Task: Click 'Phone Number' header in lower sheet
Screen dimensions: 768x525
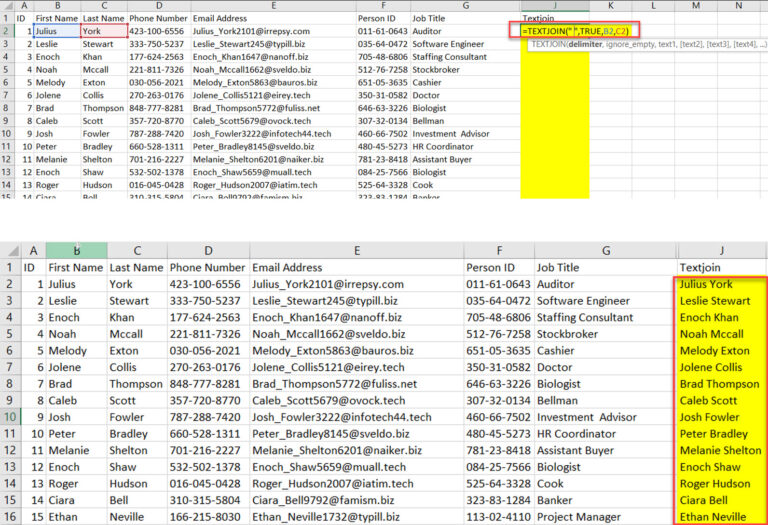Action: (208, 267)
